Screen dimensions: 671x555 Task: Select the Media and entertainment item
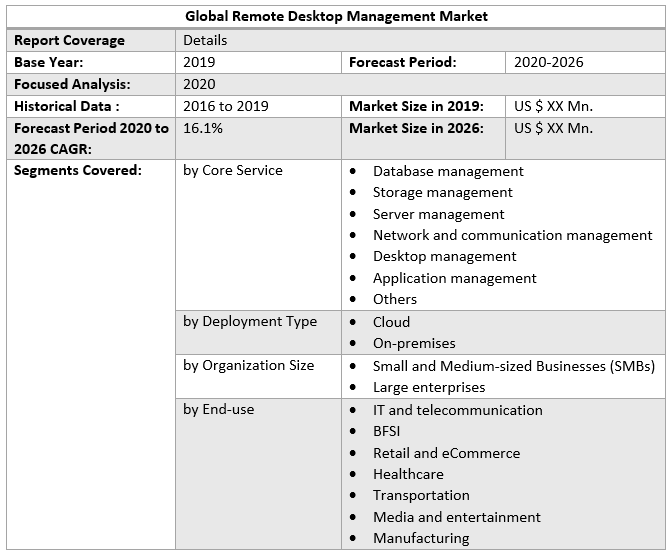tap(456, 517)
